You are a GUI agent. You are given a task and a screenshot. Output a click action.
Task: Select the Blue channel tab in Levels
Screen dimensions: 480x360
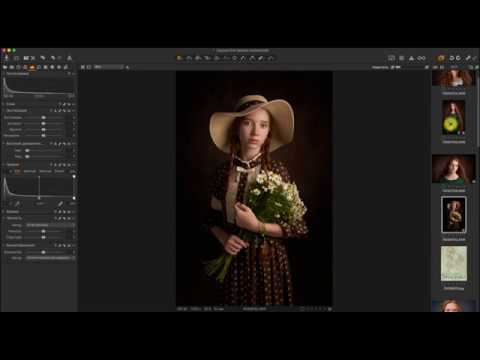tap(59, 171)
